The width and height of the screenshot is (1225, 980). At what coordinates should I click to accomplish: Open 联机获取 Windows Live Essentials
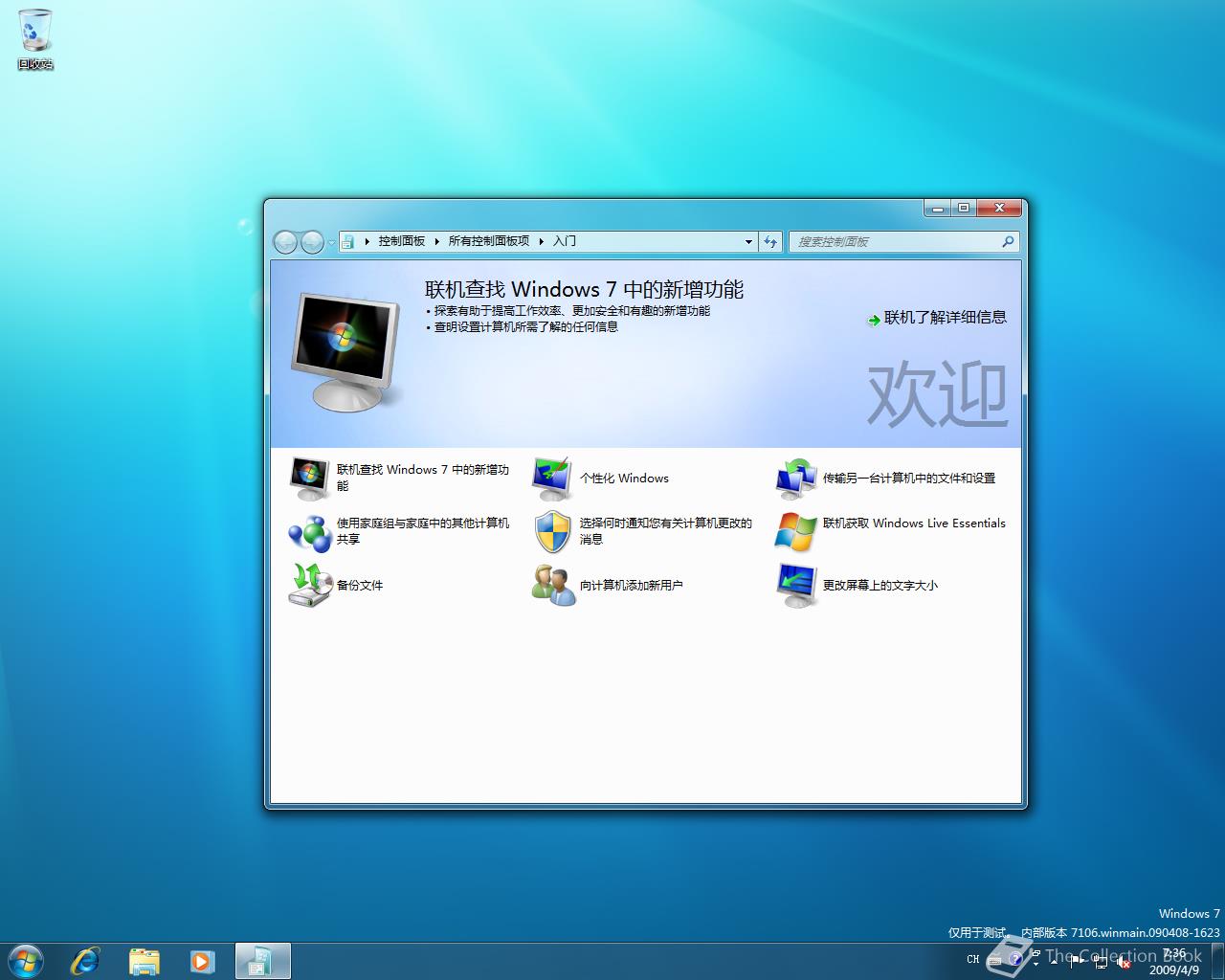(x=914, y=523)
